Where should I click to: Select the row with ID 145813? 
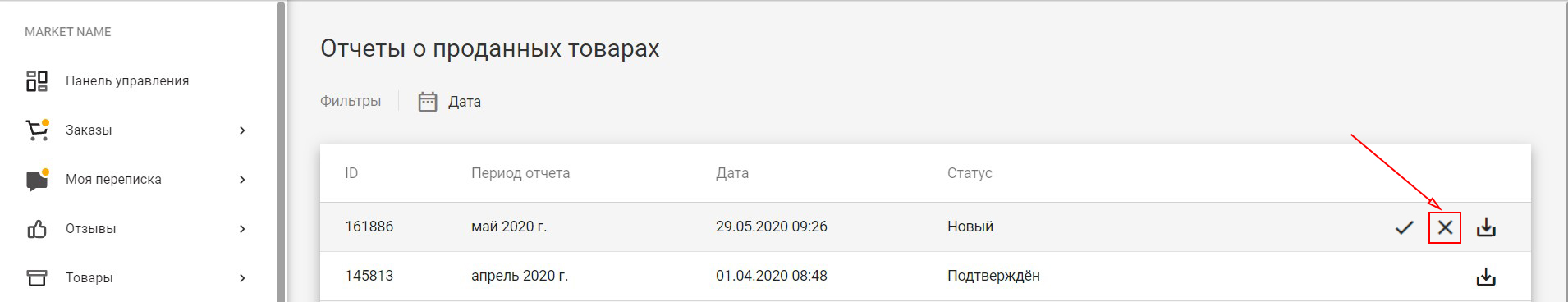925,277
